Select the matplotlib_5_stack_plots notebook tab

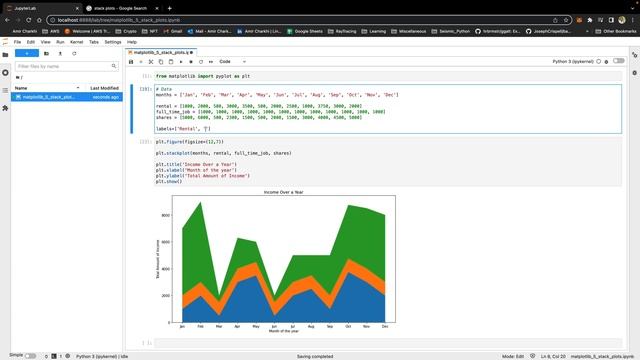point(161,52)
